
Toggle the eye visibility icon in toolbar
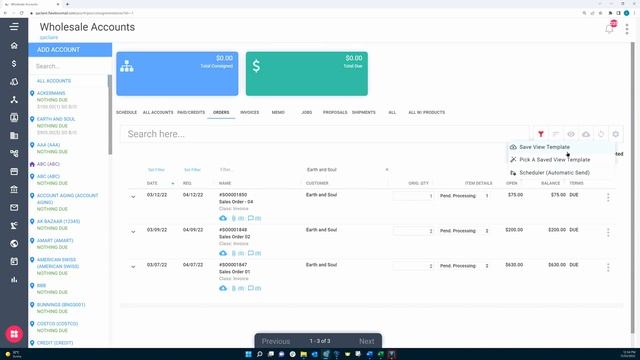(571, 134)
